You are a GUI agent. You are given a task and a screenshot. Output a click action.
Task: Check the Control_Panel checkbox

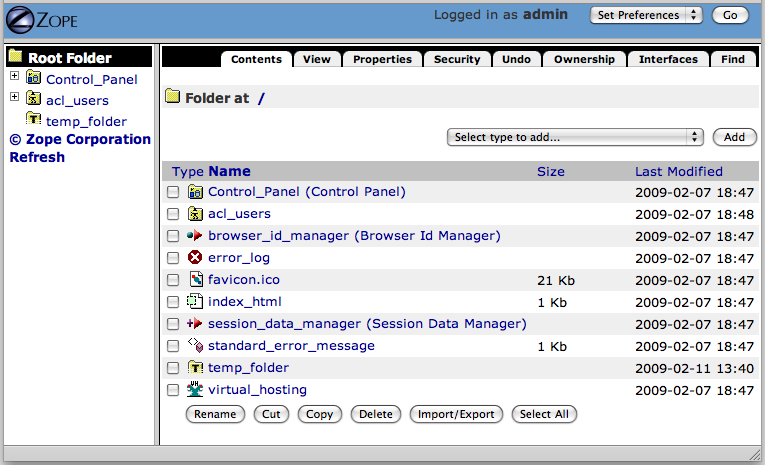tap(173, 192)
